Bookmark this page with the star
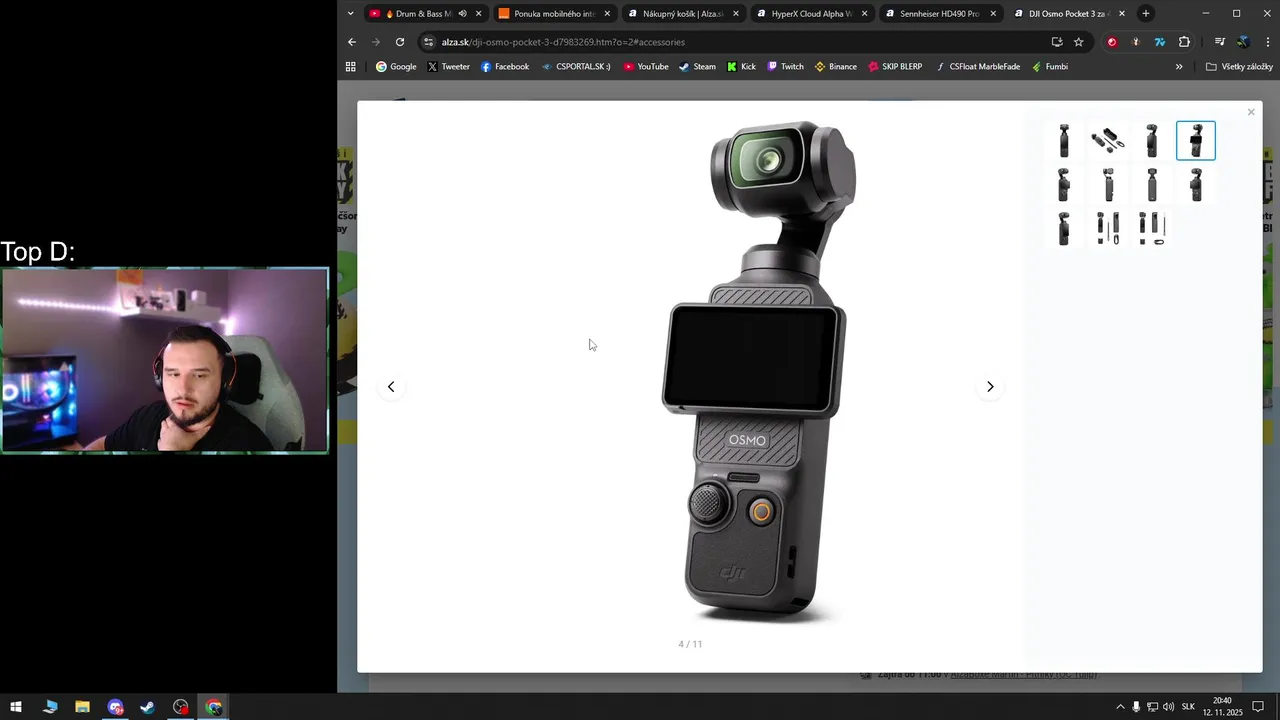Viewport: 1280px width, 720px height. (1078, 42)
